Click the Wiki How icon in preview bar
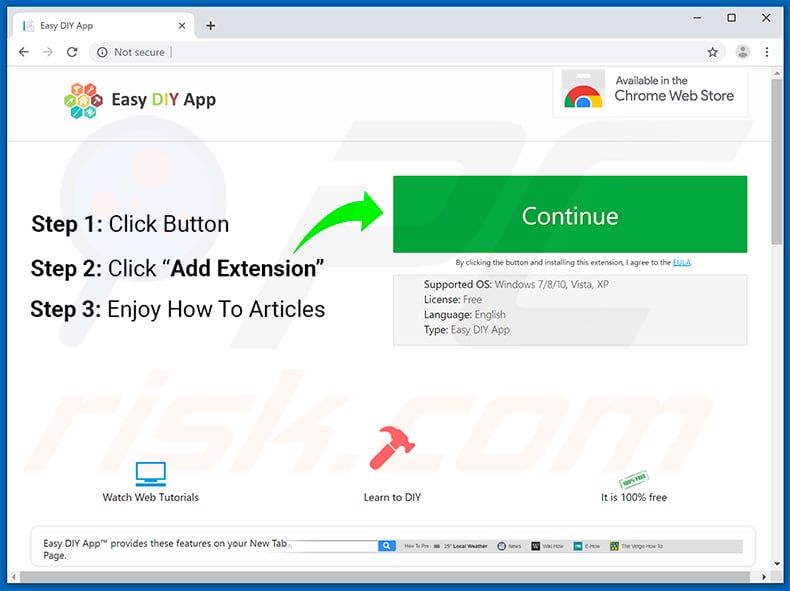Viewport: 790px width, 591px height. [x=536, y=546]
